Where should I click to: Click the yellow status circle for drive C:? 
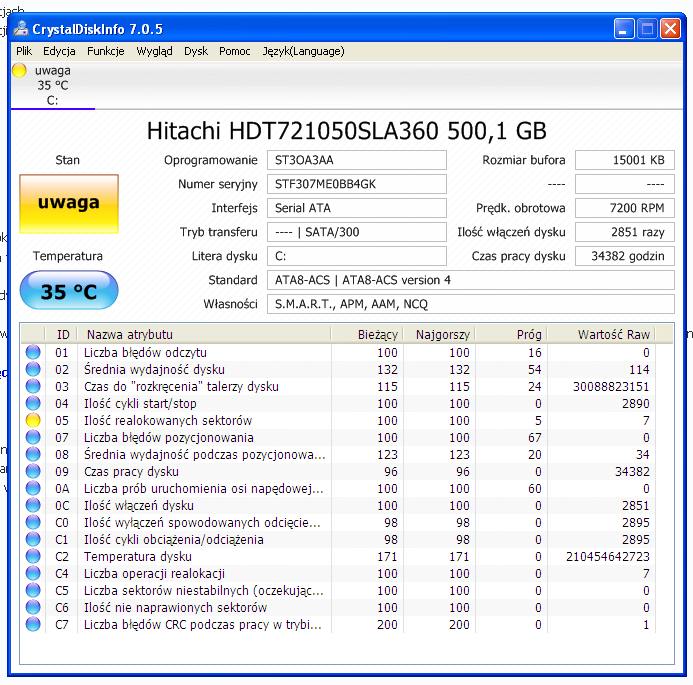pos(19,70)
